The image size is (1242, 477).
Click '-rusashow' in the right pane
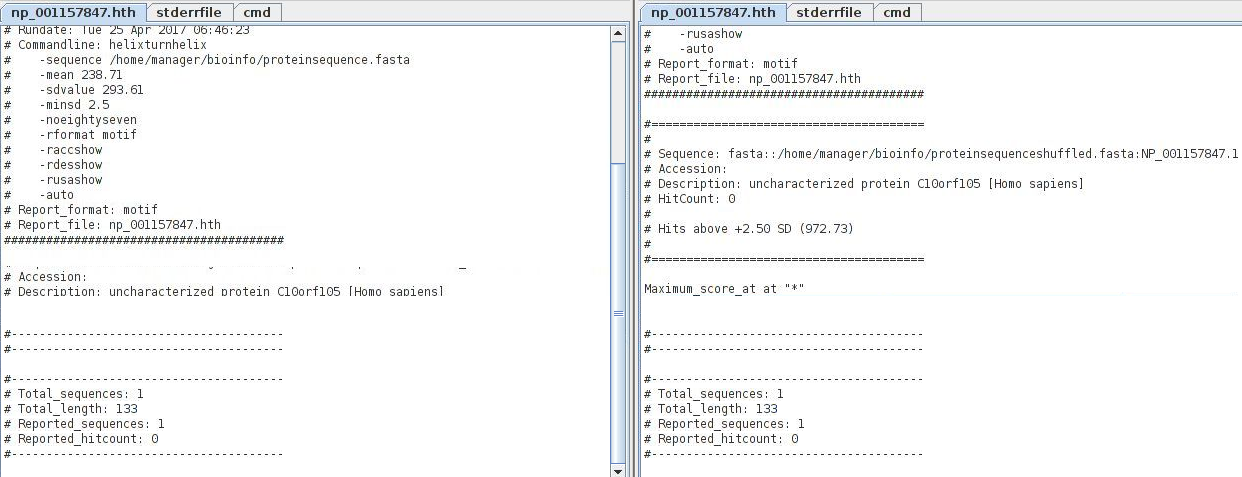click(711, 34)
